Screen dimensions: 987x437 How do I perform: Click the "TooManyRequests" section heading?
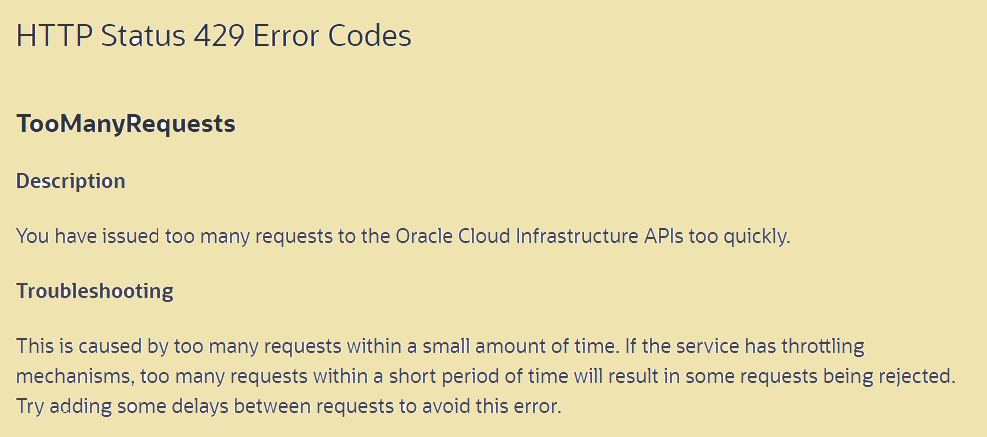click(126, 124)
